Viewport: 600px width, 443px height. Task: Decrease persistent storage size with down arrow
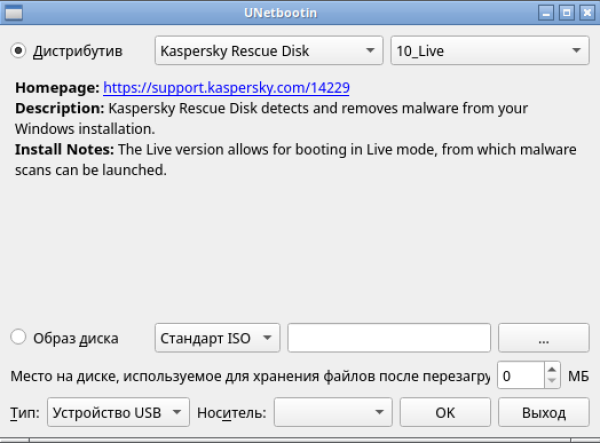pyautogui.click(x=553, y=382)
